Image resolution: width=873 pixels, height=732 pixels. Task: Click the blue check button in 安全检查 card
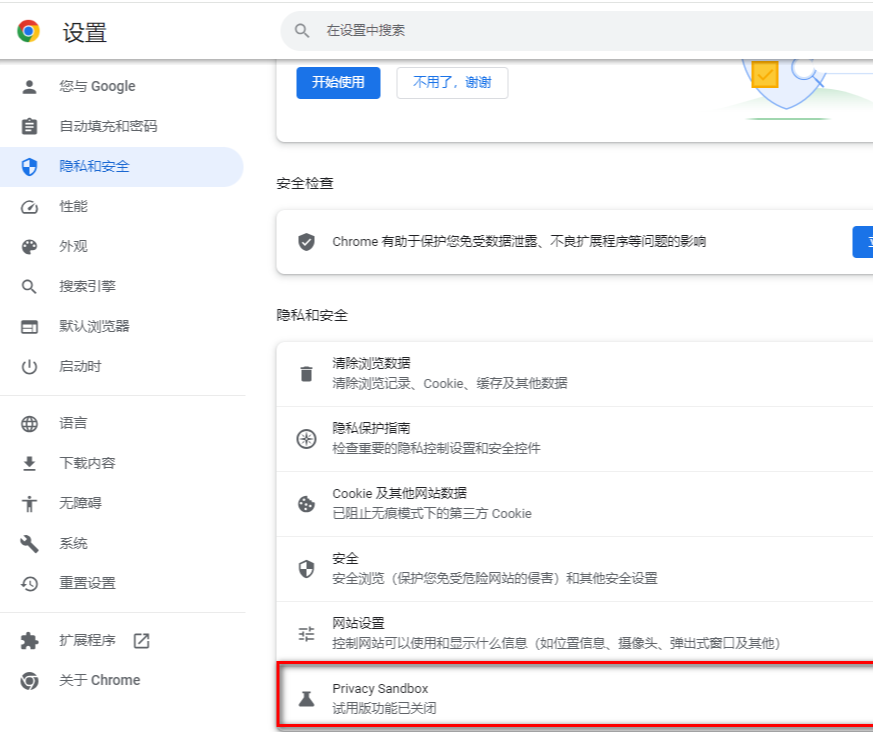click(862, 242)
